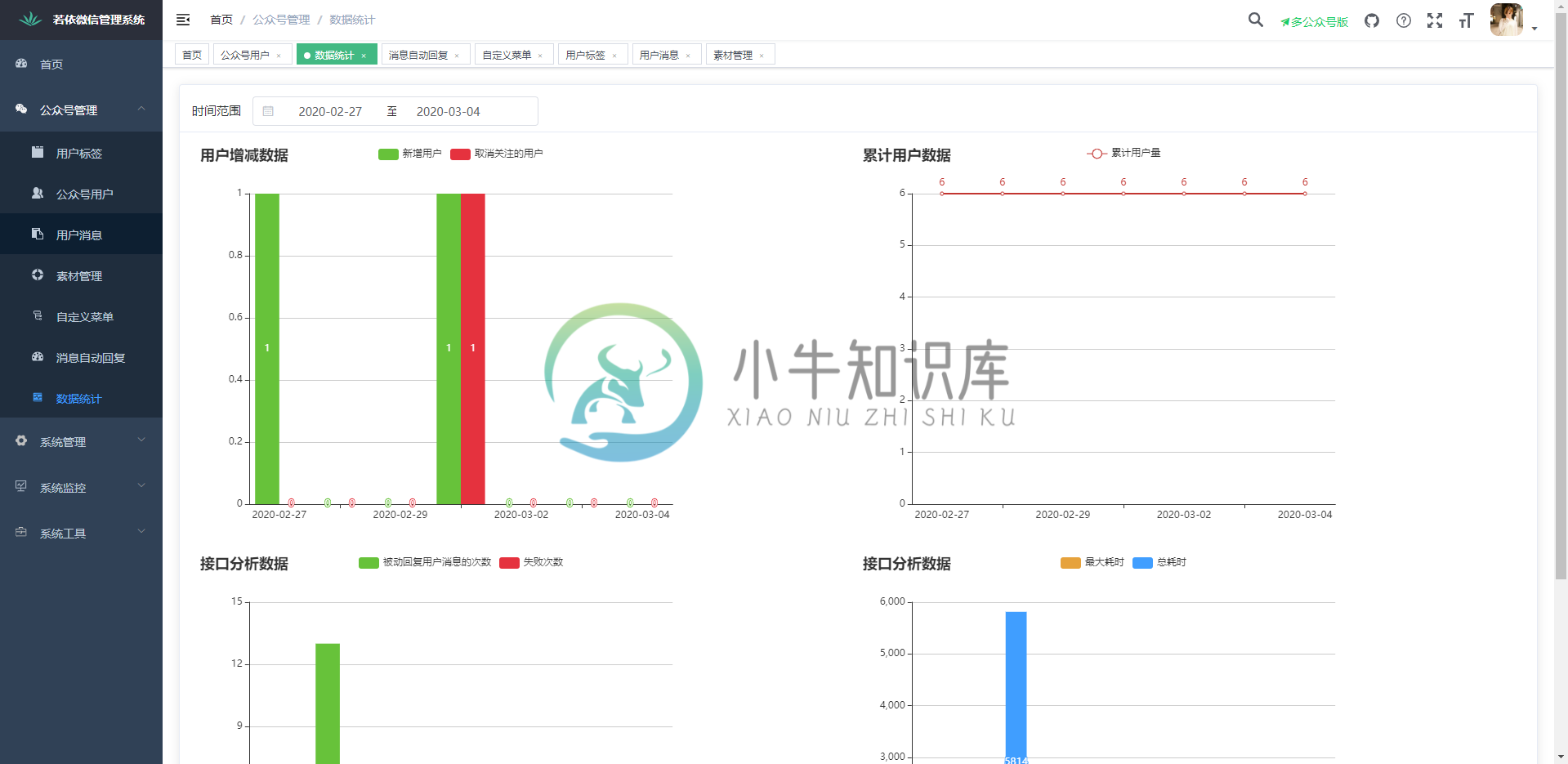Click 公众号管理 in the breadcrumb
The image size is (1568, 764).
coord(281,20)
